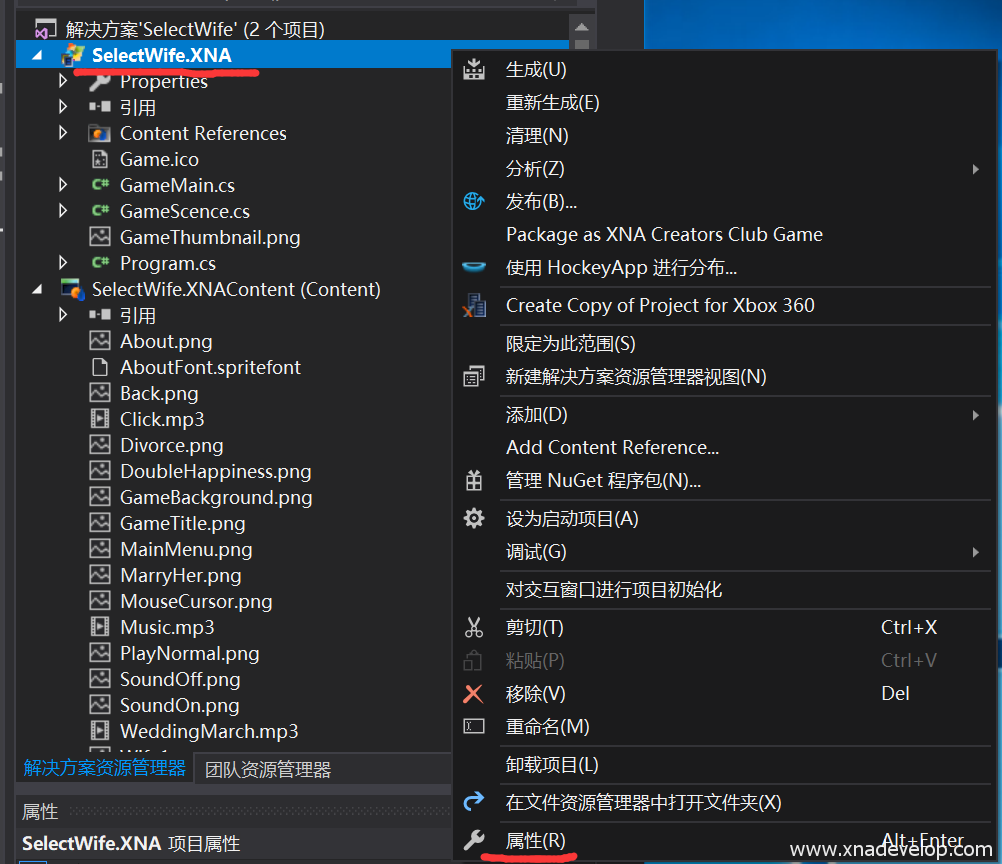Select the 解决方案资源管理器 tab
This screenshot has height=864, width=1002.
[x=105, y=768]
